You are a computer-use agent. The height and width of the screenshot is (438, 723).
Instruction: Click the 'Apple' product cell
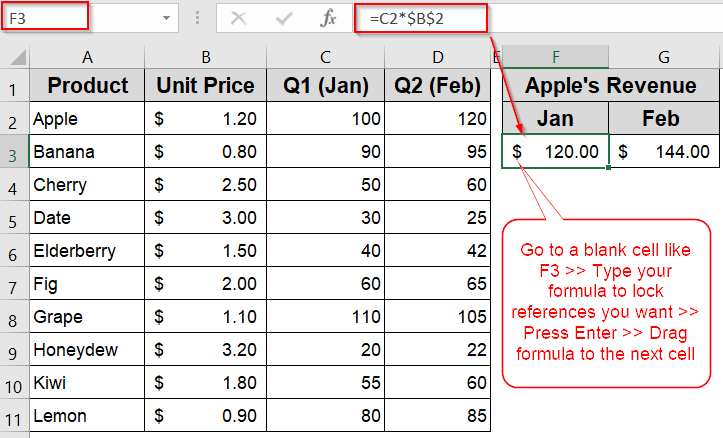point(87,118)
